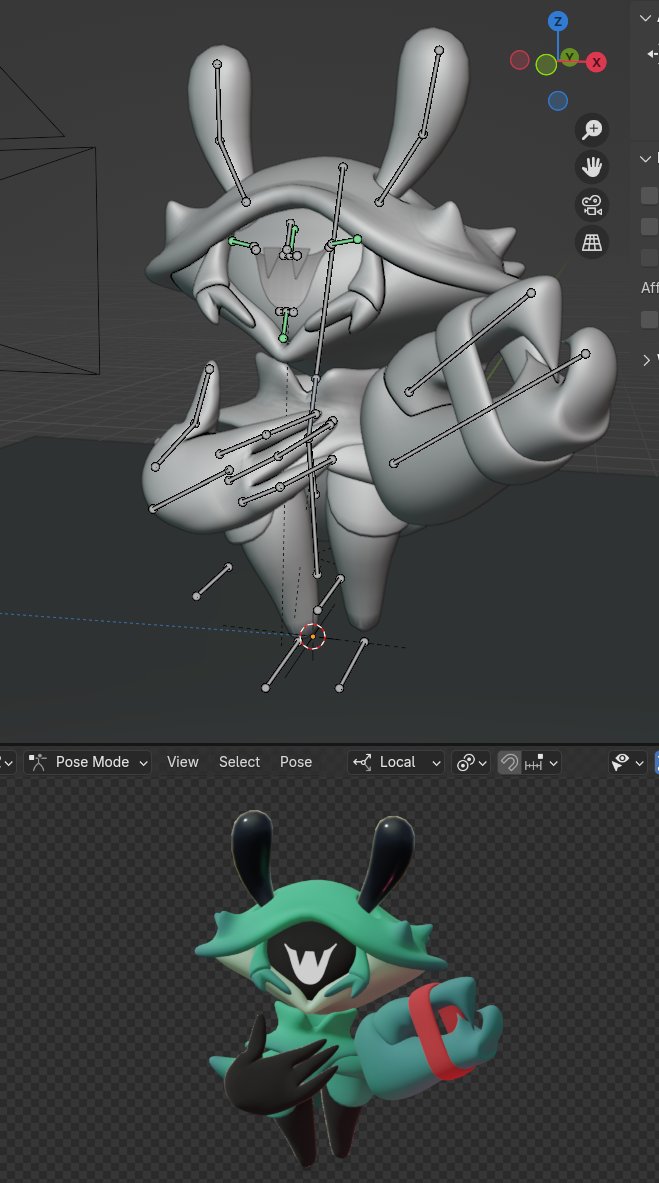Open the Select menu
659x1183 pixels.
239,762
